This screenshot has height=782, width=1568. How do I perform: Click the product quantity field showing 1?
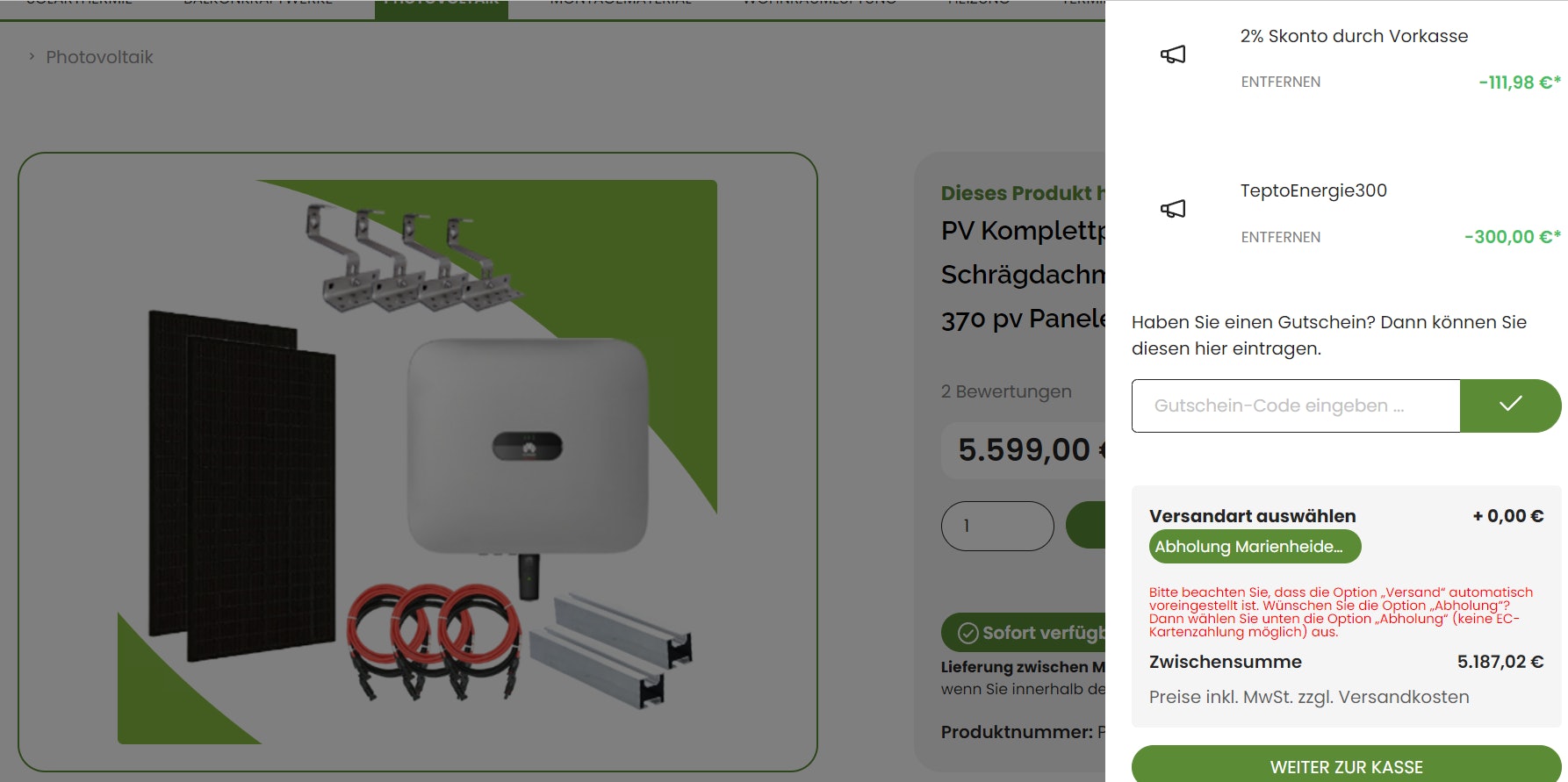(997, 526)
